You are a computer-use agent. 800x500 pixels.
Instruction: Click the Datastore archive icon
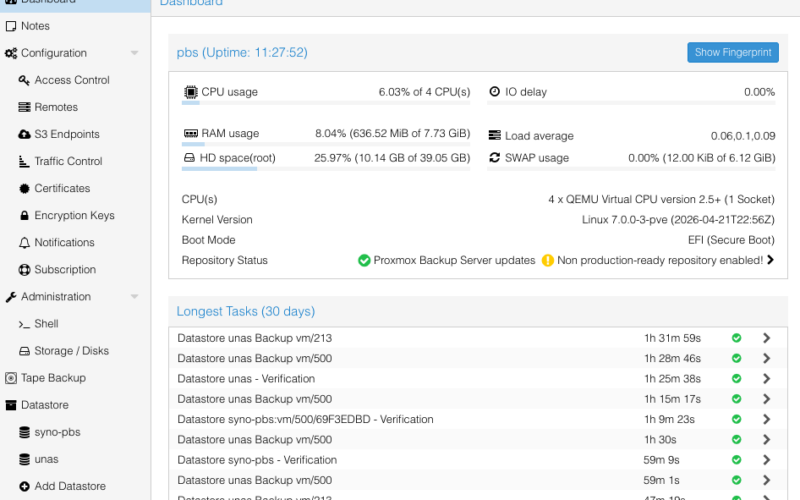click(11, 405)
